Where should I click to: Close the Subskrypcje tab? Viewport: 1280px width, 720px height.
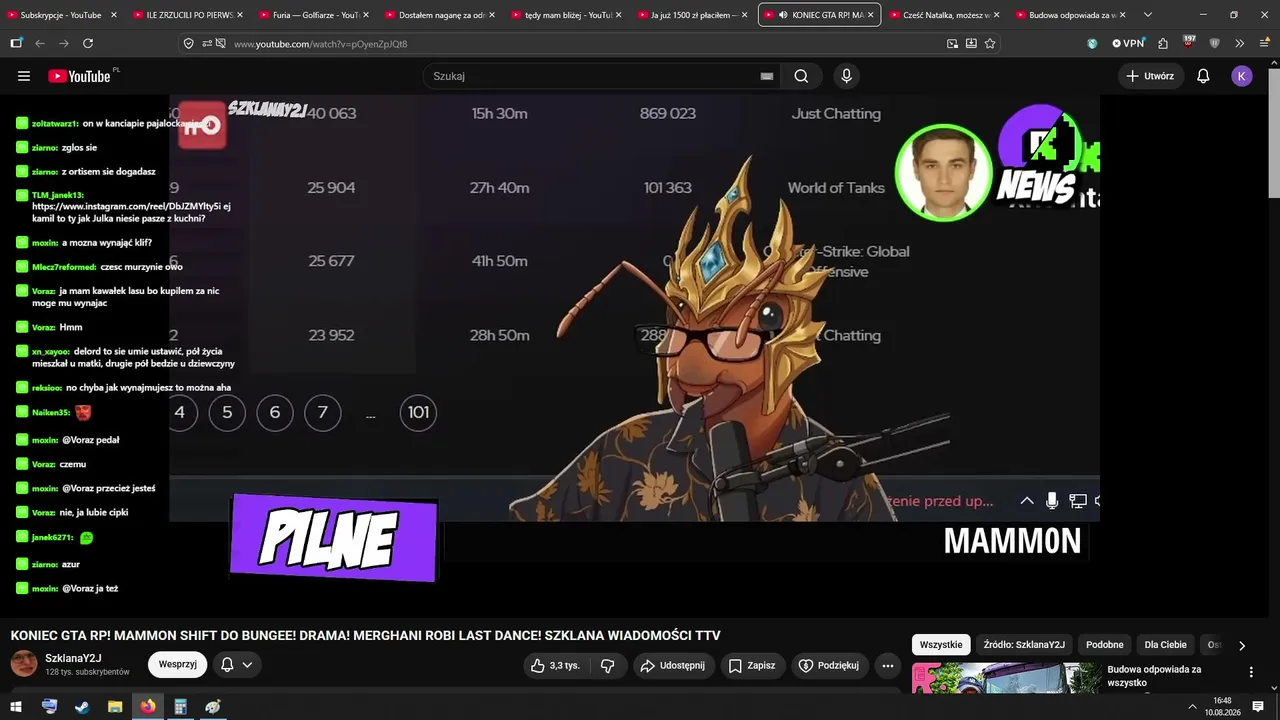114,15
